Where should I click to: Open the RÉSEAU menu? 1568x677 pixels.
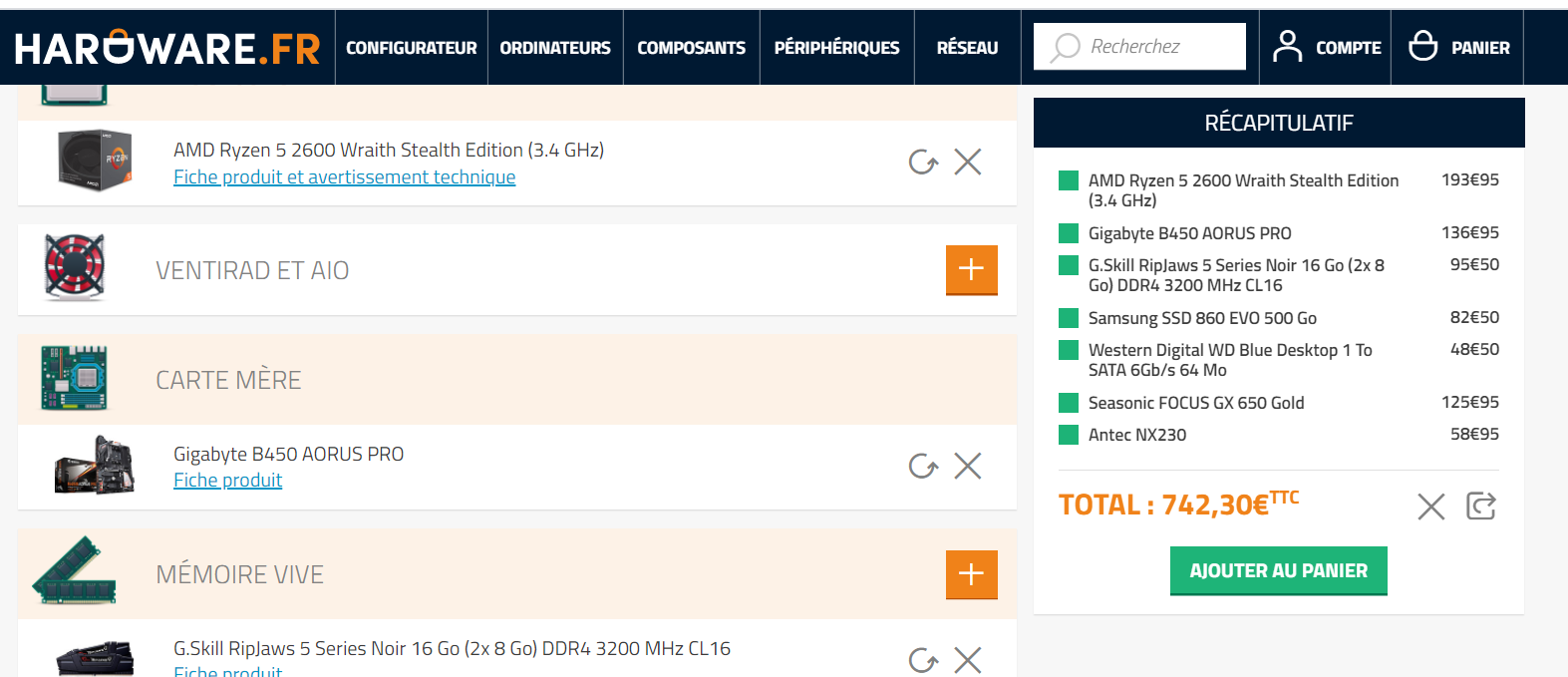point(967,48)
